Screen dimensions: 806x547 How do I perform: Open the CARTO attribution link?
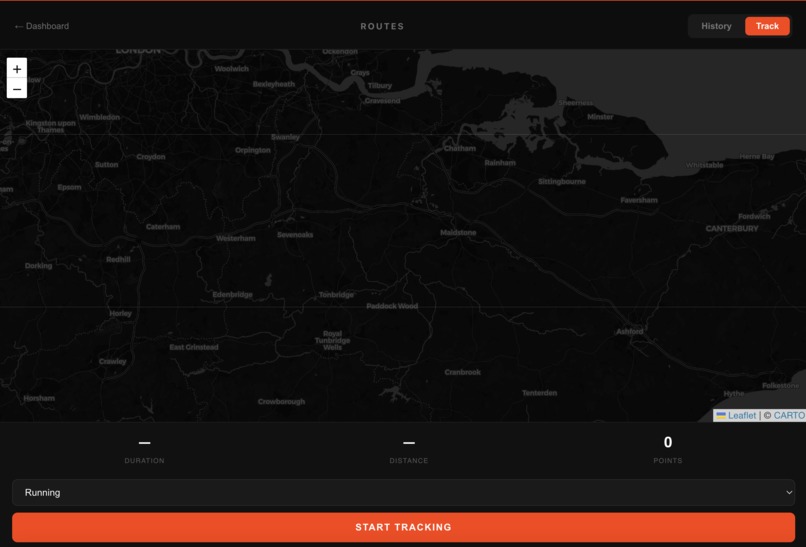pyautogui.click(x=789, y=415)
